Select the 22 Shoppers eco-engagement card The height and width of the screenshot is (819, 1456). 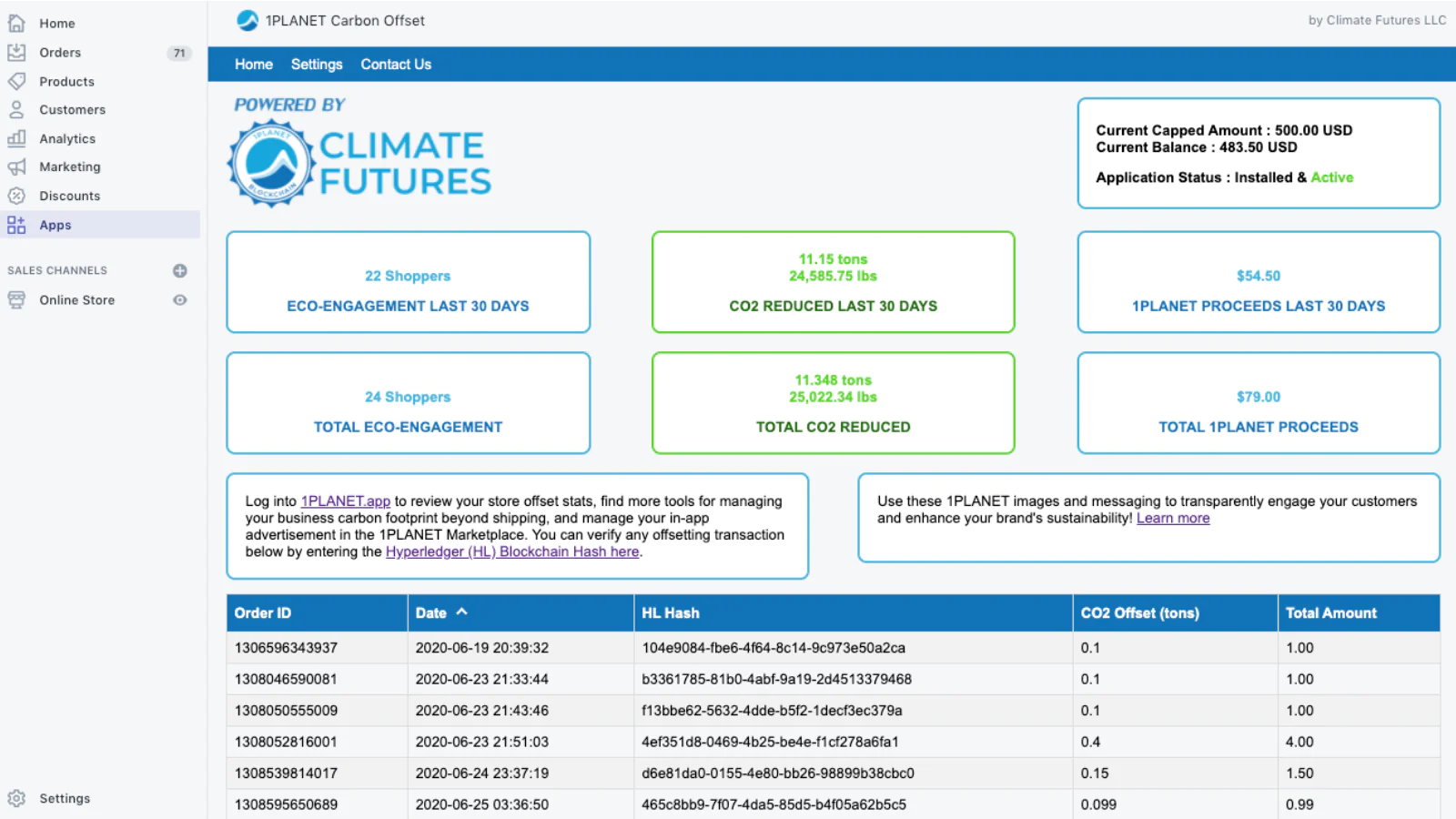coord(408,282)
